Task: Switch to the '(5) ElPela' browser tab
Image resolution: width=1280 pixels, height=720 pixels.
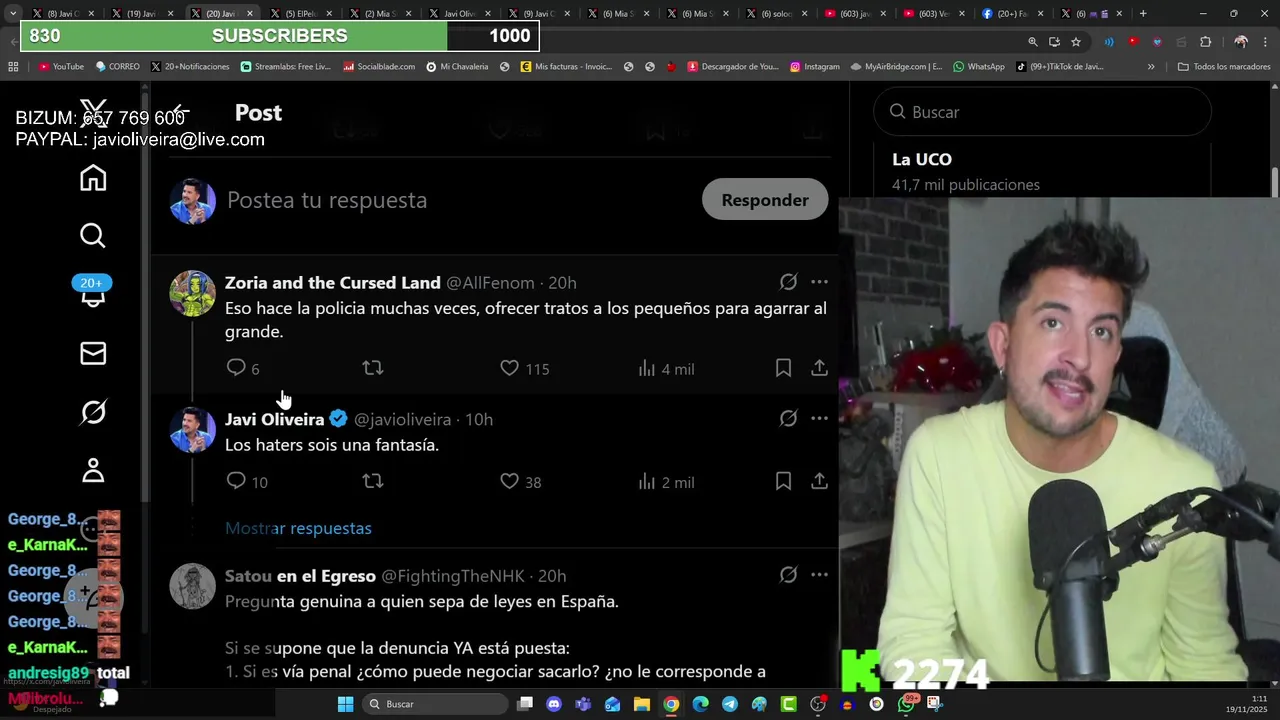Action: point(300,13)
